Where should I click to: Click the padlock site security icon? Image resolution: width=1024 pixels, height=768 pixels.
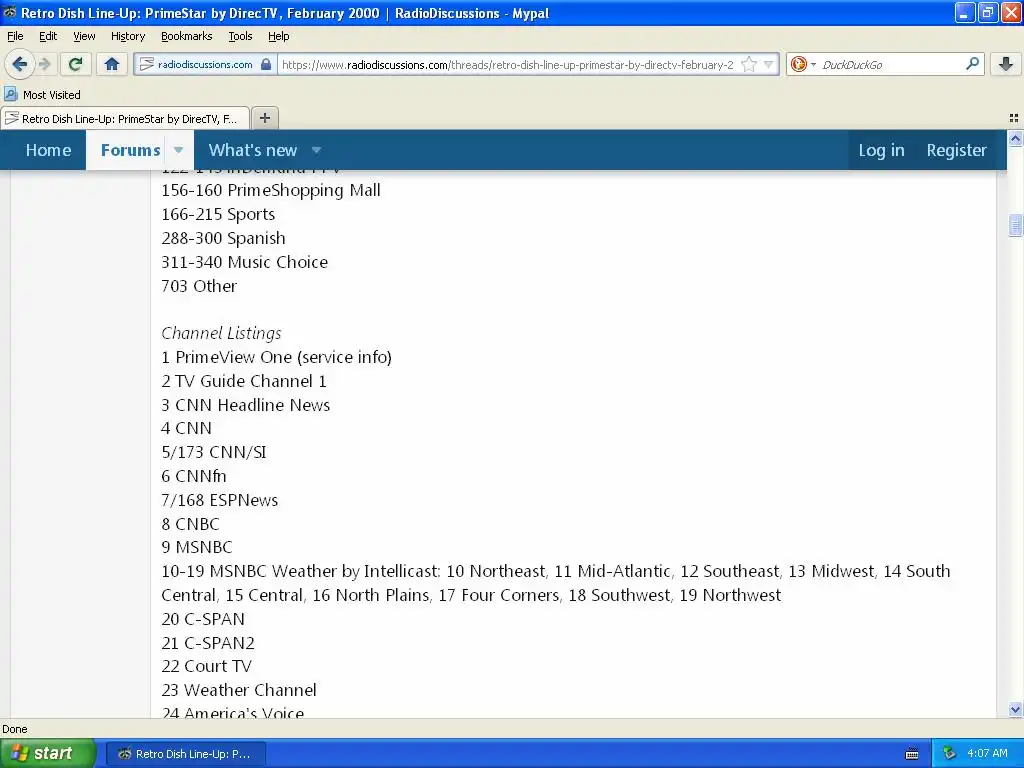point(266,64)
